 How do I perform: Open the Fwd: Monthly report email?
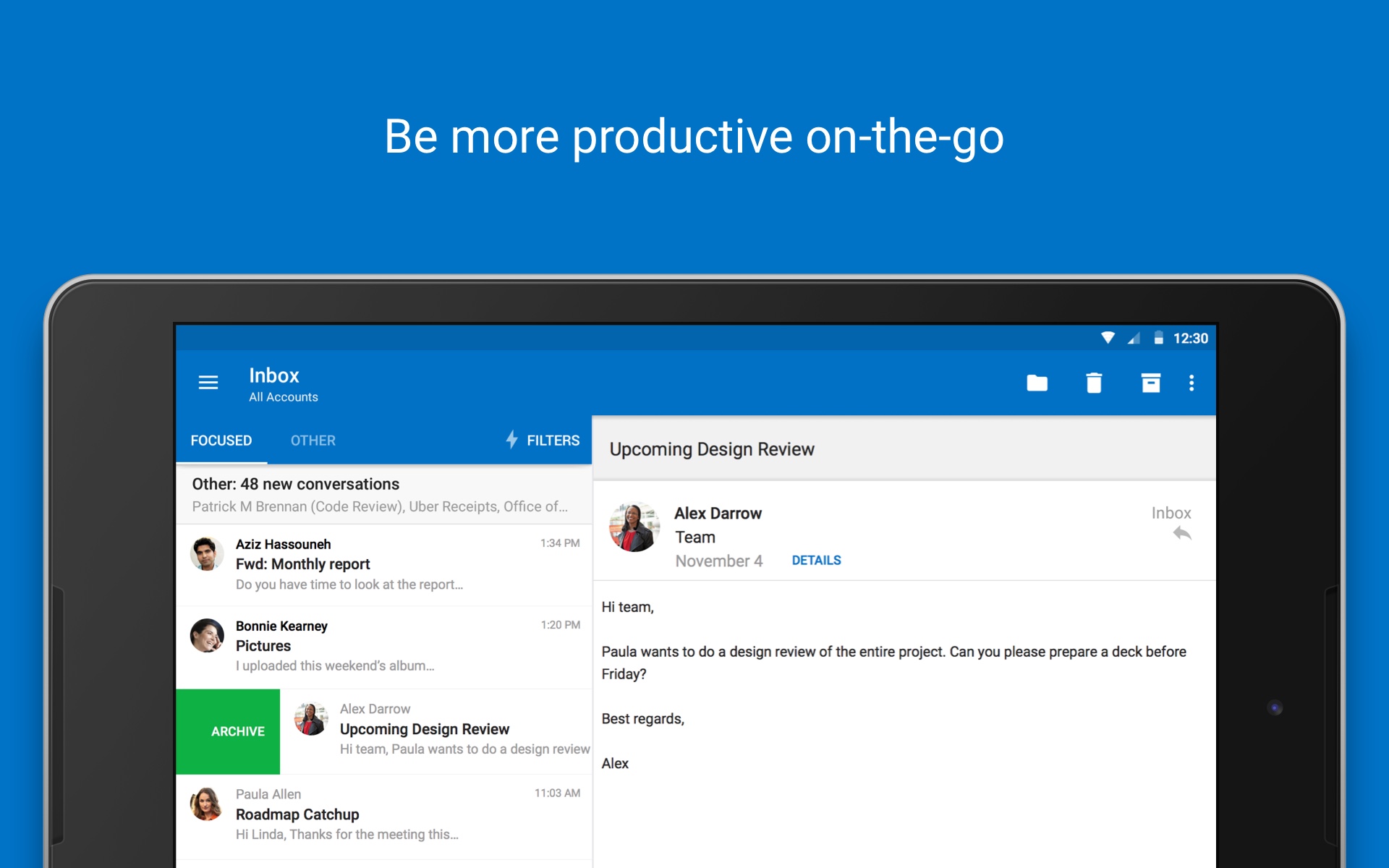pyautogui.click(x=384, y=565)
